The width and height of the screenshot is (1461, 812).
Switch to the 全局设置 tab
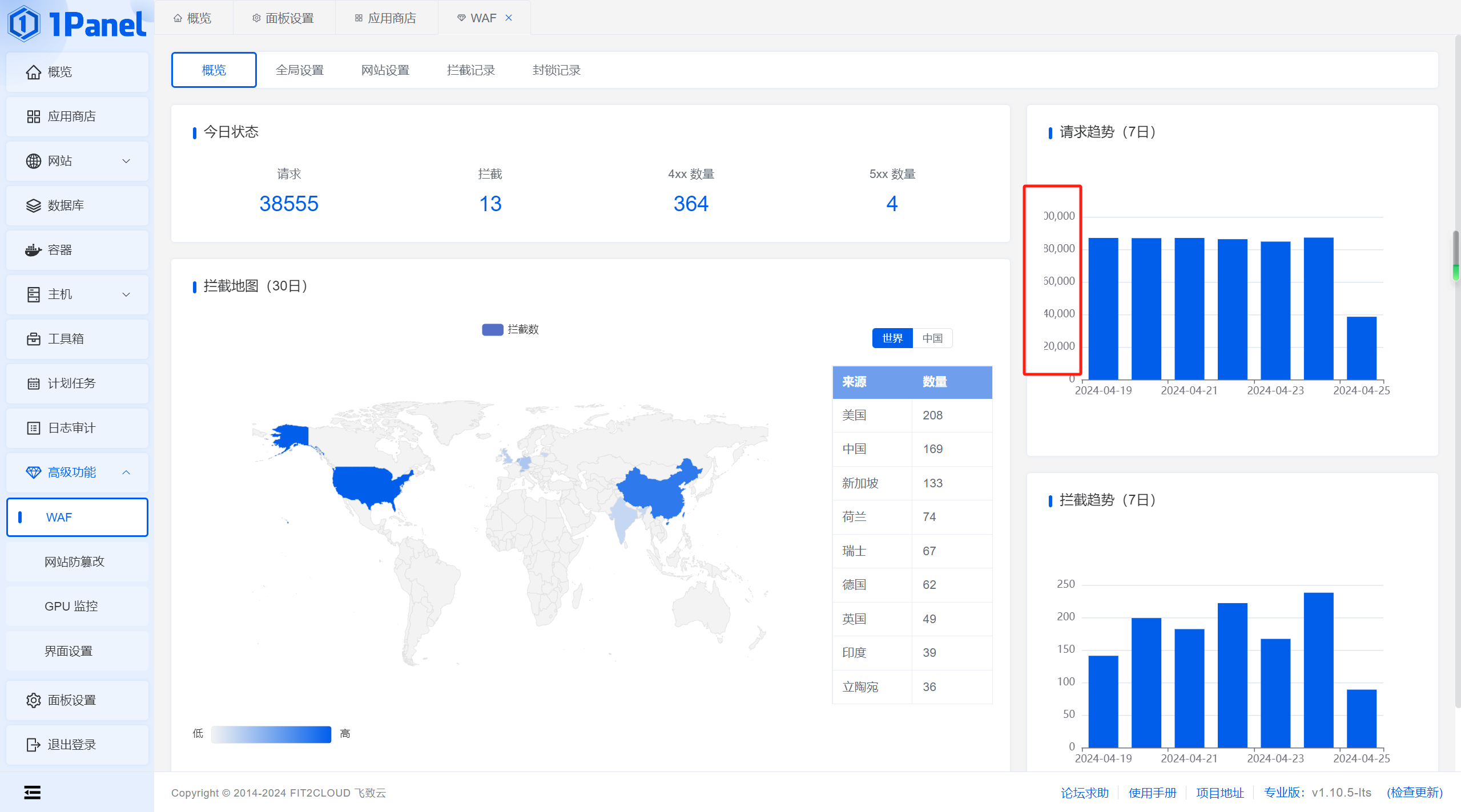click(299, 70)
